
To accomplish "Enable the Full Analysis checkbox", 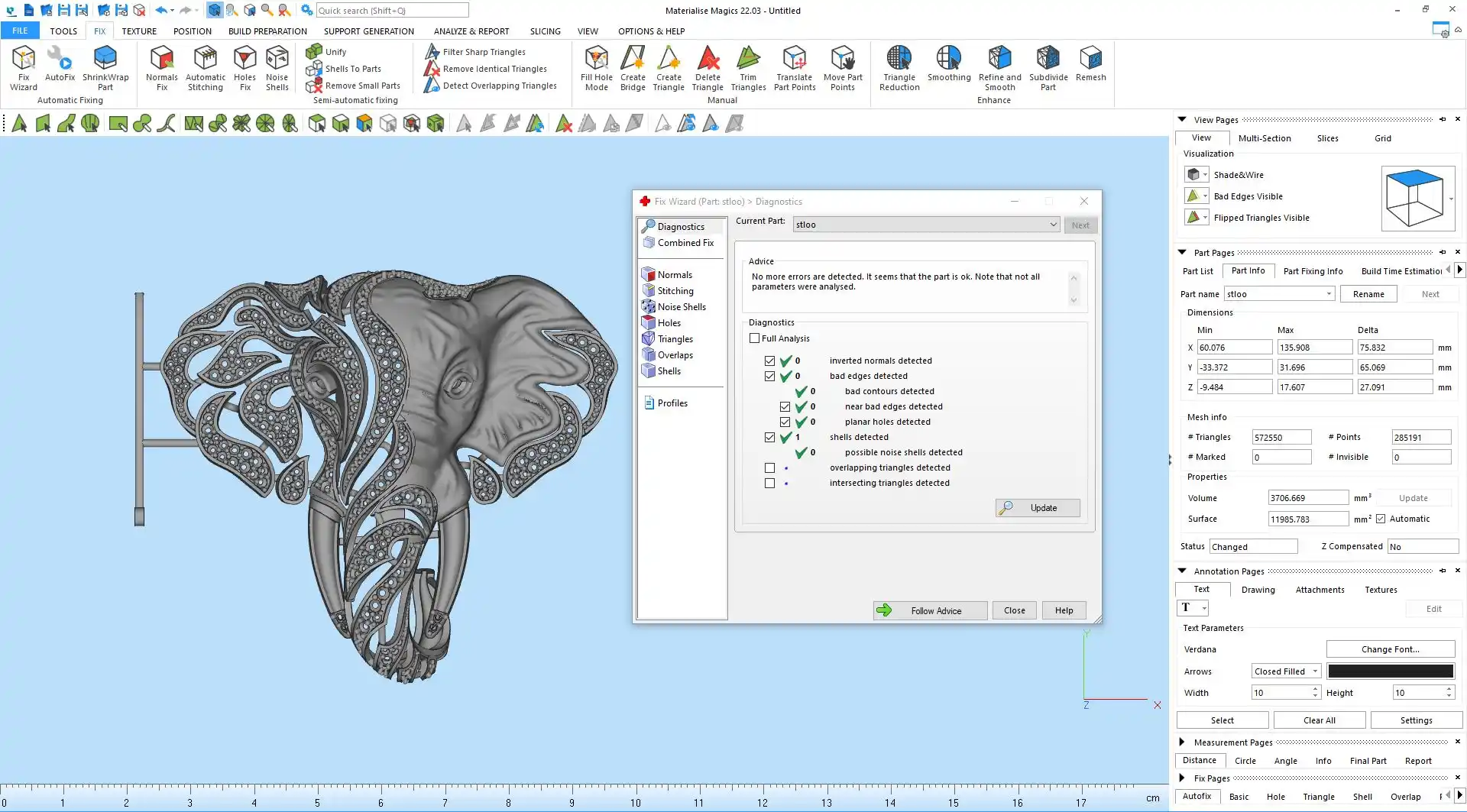I will point(755,338).
